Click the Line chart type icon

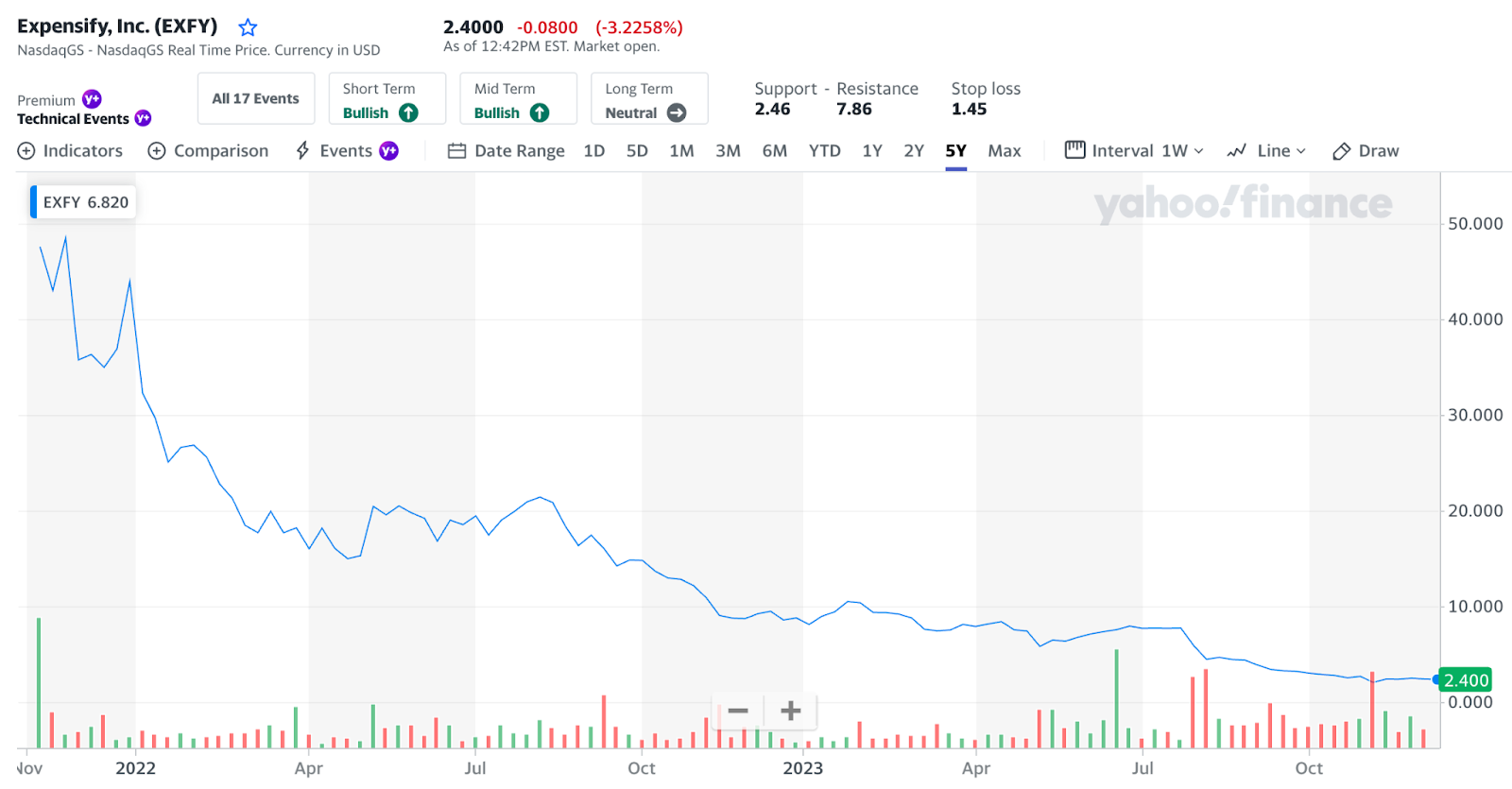click(1236, 151)
